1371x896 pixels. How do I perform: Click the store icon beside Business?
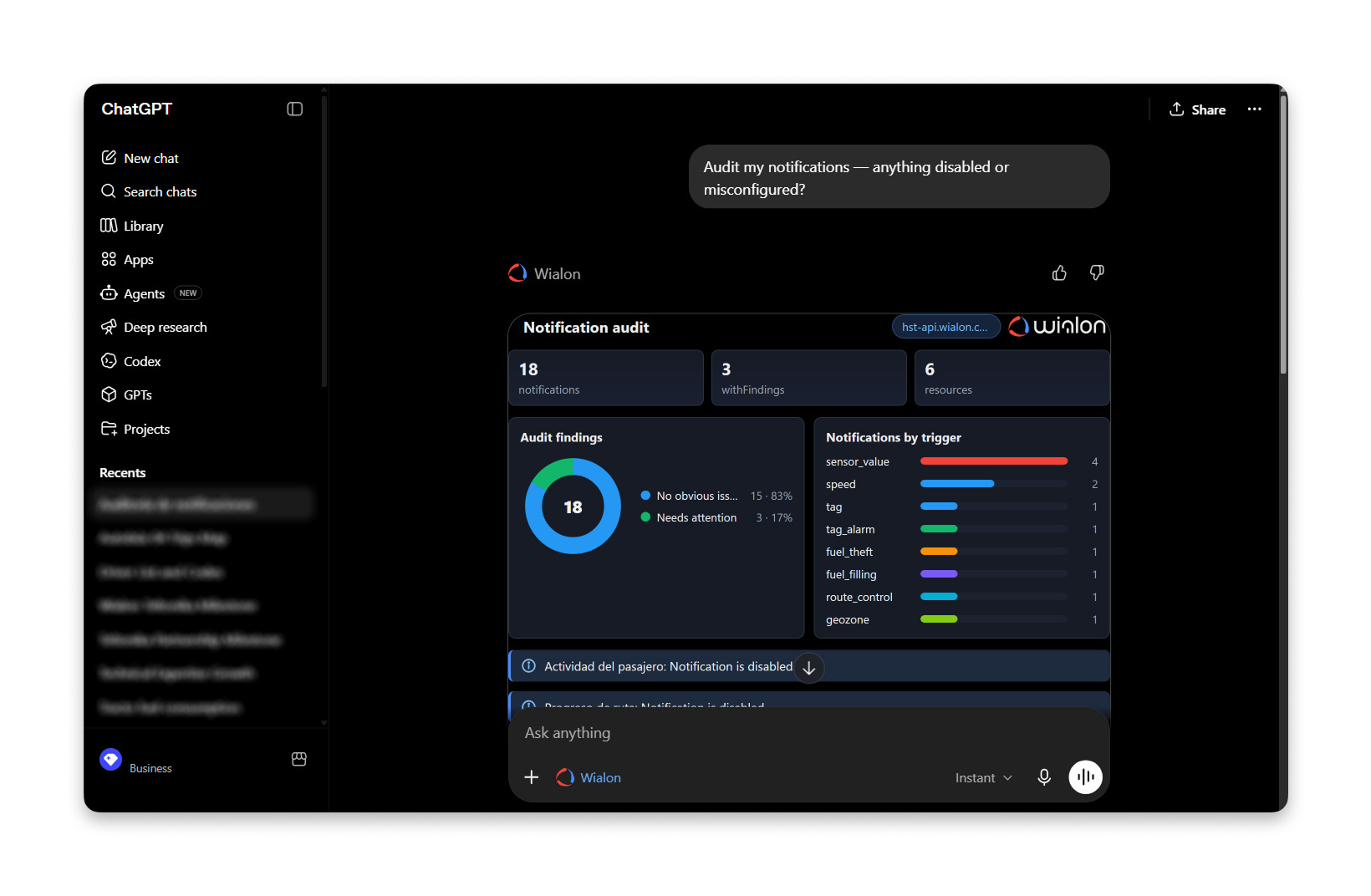click(298, 759)
